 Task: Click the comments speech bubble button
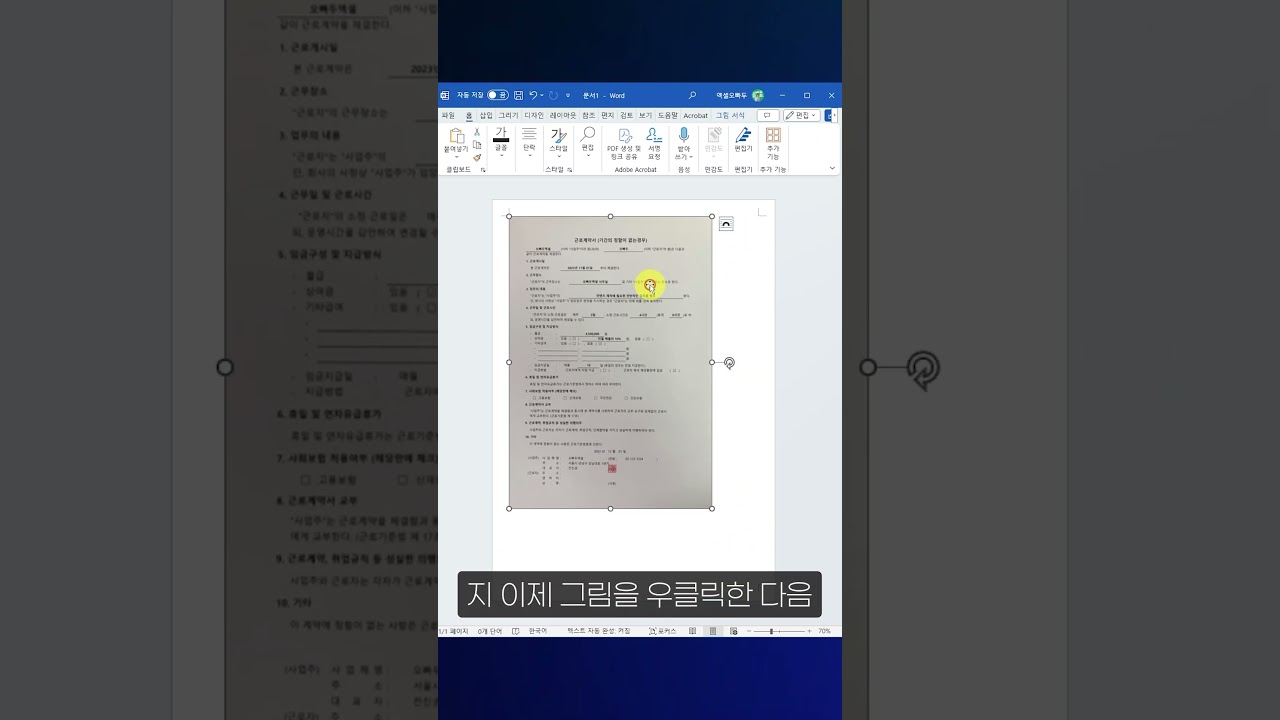768,115
